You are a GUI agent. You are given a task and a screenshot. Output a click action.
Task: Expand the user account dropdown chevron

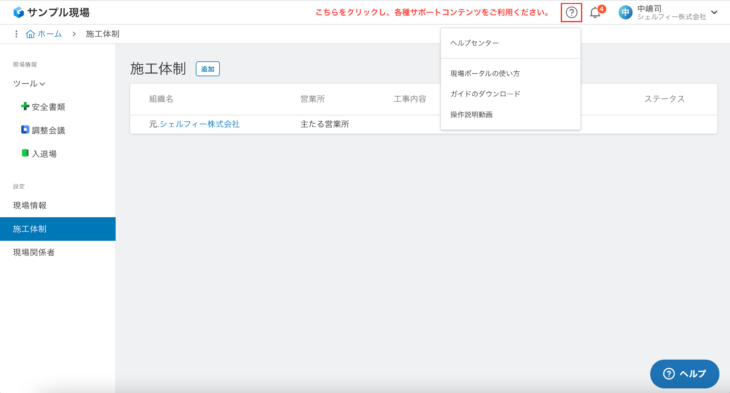pos(714,13)
